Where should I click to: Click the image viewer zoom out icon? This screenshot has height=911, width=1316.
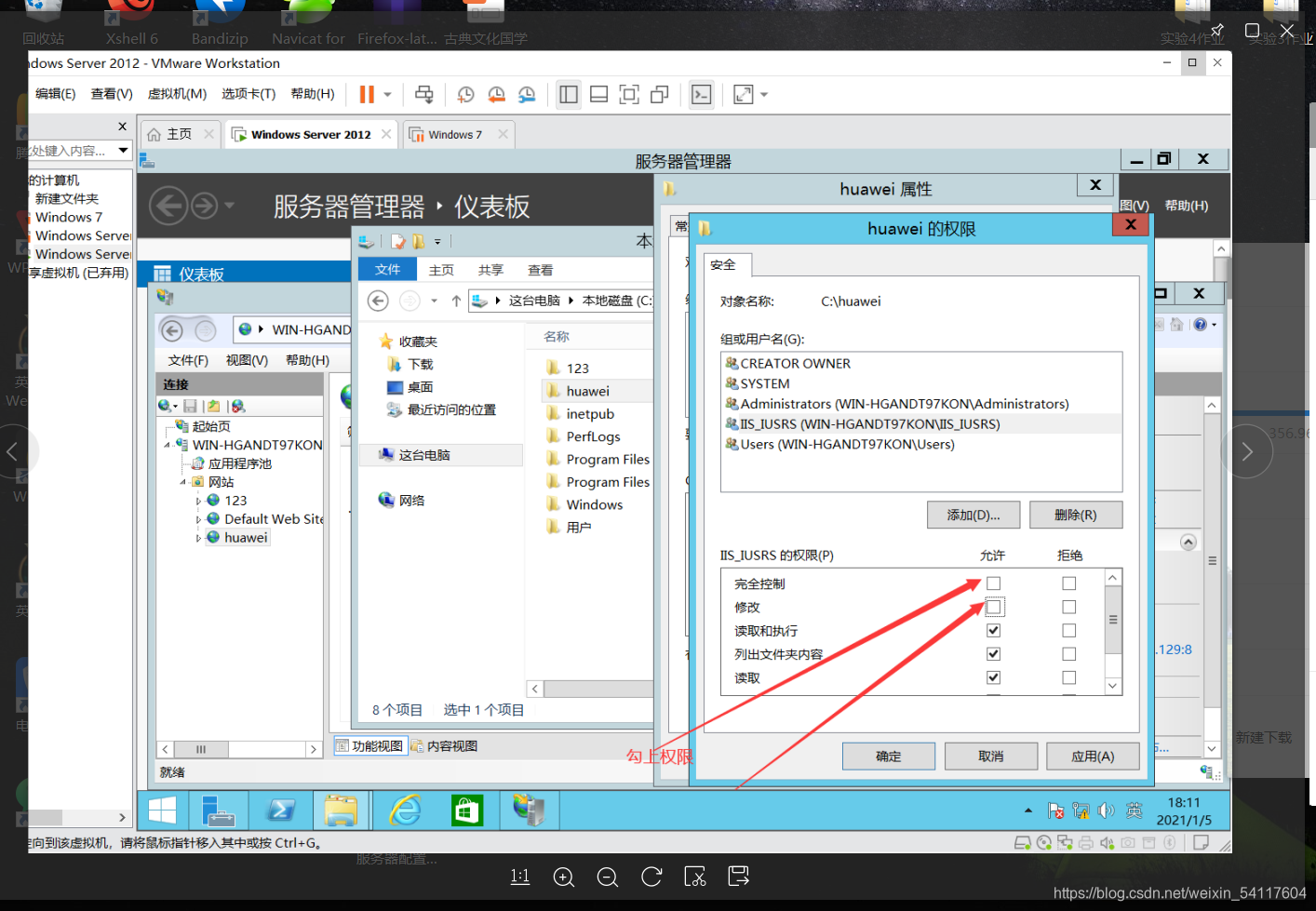click(x=607, y=877)
